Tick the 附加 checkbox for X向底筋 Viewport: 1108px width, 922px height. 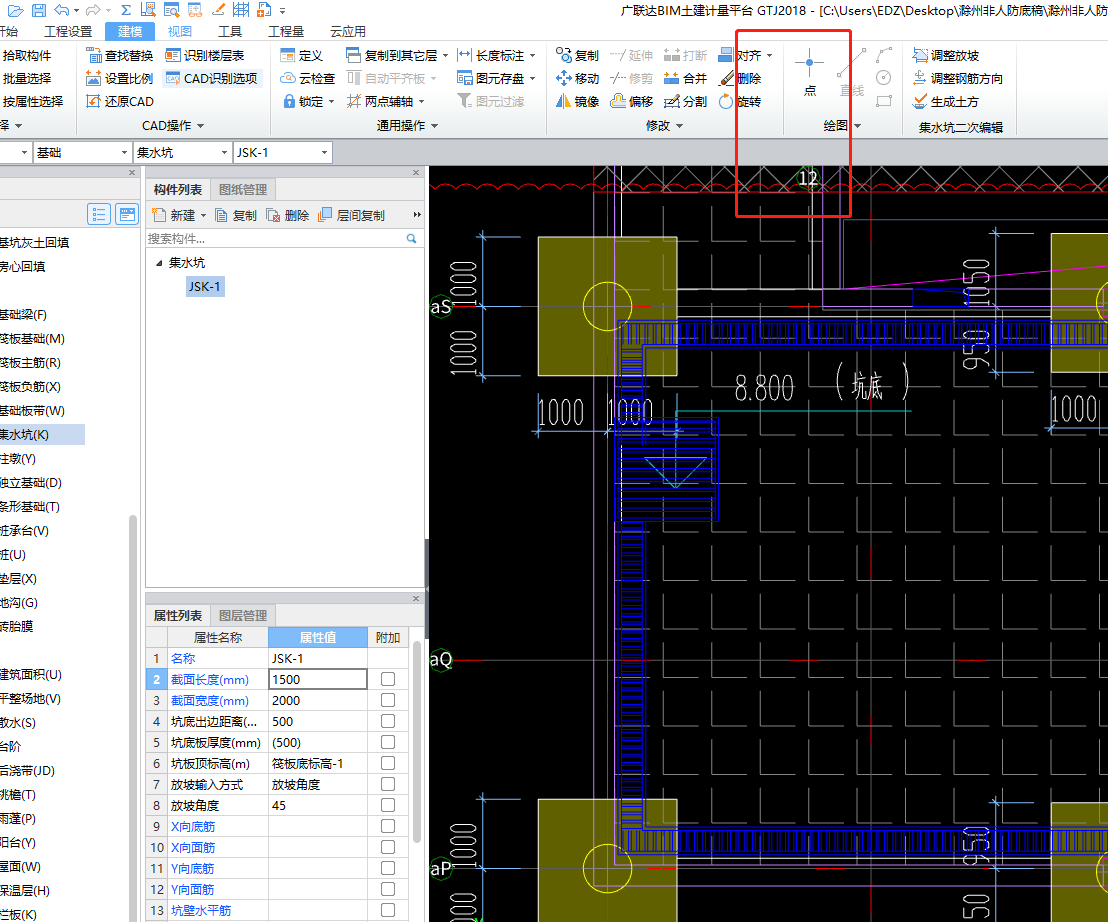(x=388, y=826)
